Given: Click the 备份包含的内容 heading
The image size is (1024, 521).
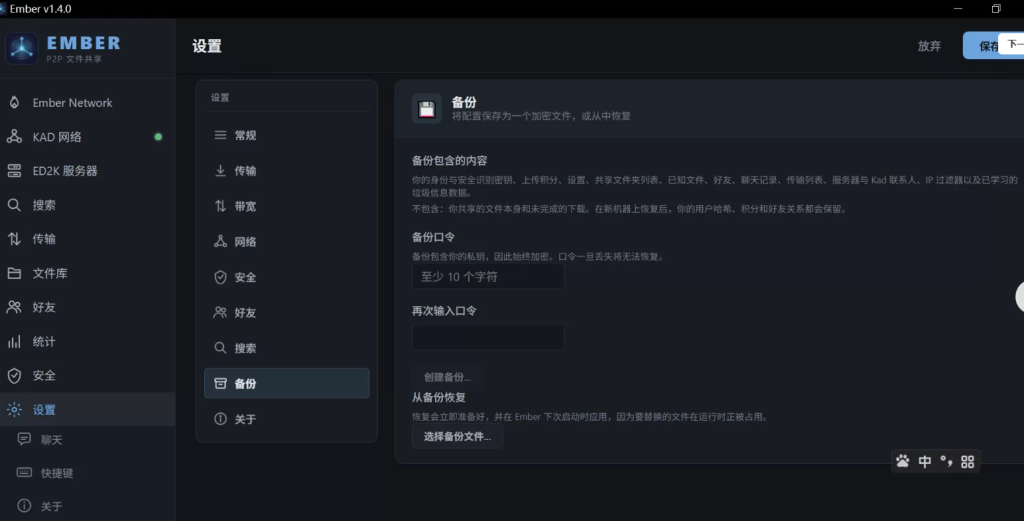Looking at the screenshot, I should tap(449, 161).
